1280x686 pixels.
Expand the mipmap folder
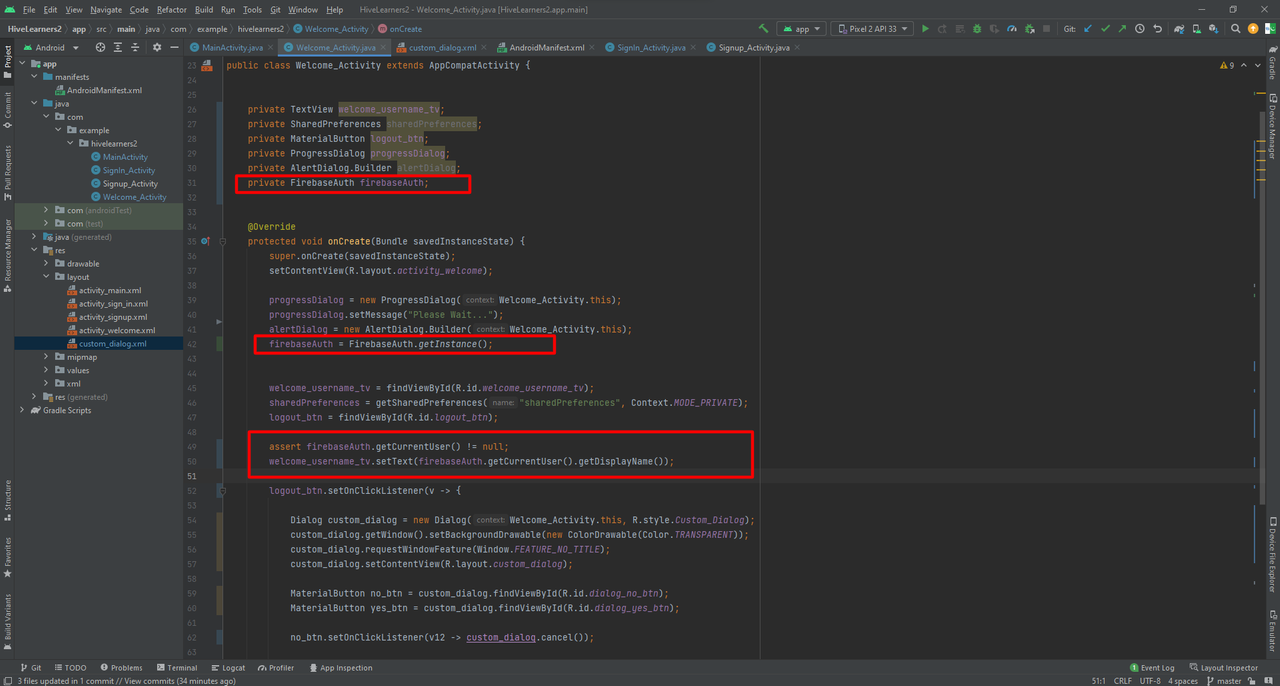46,357
